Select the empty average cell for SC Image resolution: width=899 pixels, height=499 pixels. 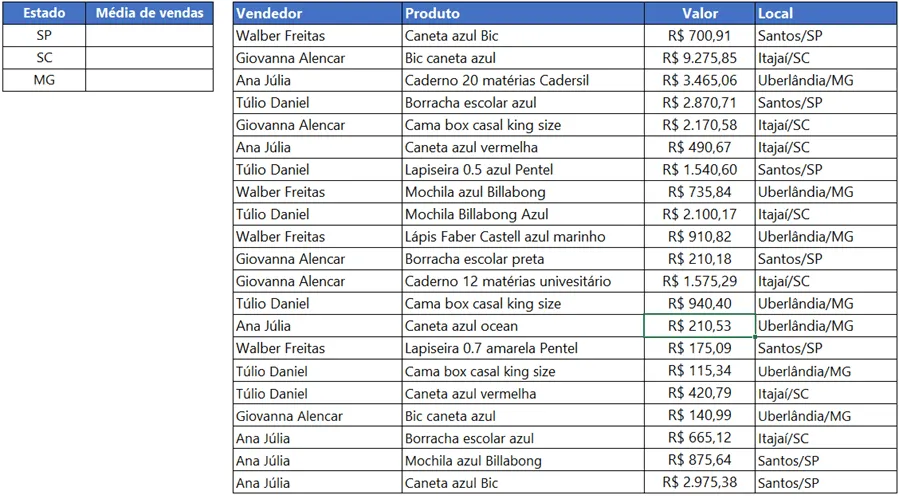pos(149,58)
